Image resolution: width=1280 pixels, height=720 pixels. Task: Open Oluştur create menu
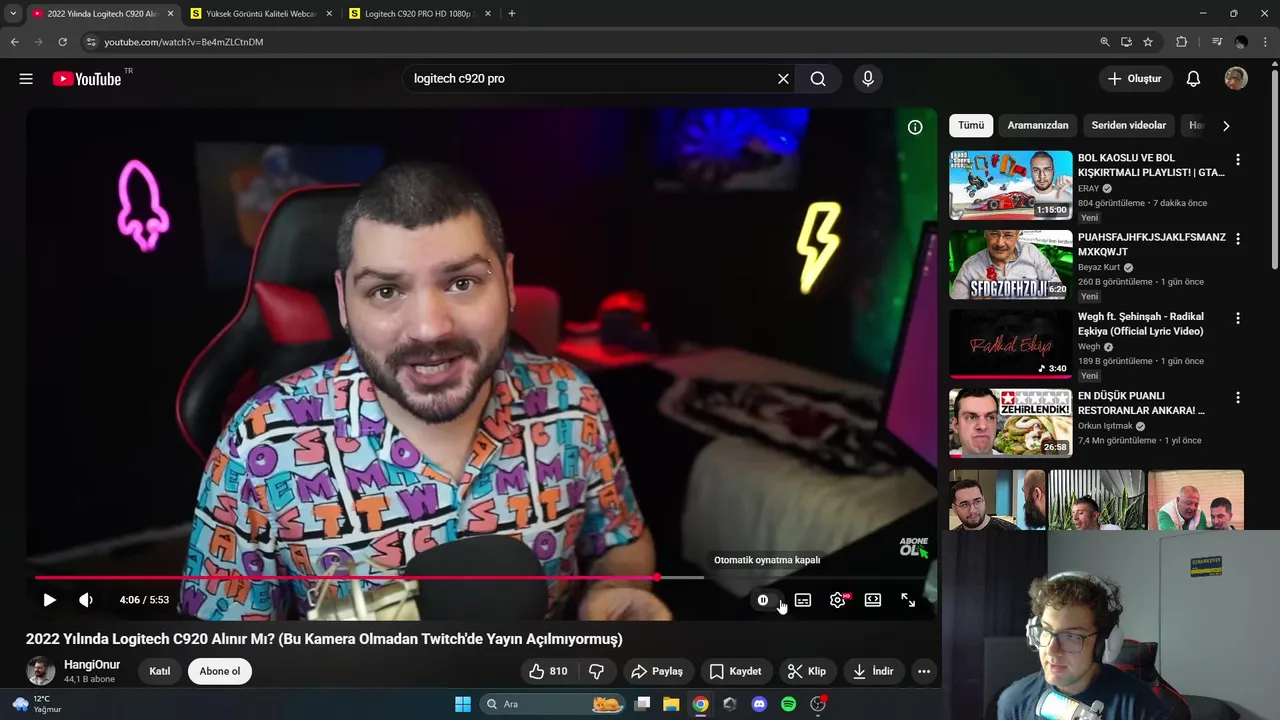click(x=1135, y=79)
